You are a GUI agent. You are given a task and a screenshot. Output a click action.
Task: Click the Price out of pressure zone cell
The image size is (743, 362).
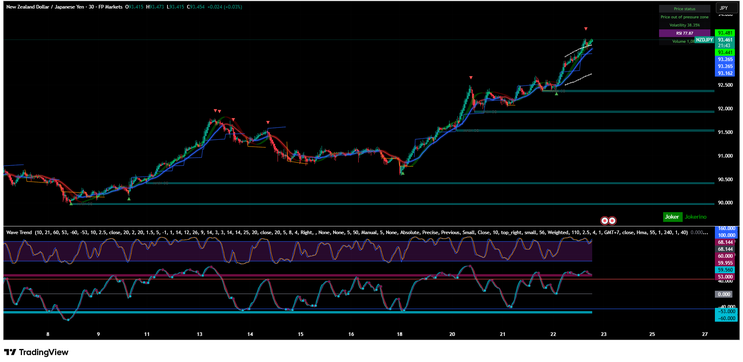click(x=684, y=17)
